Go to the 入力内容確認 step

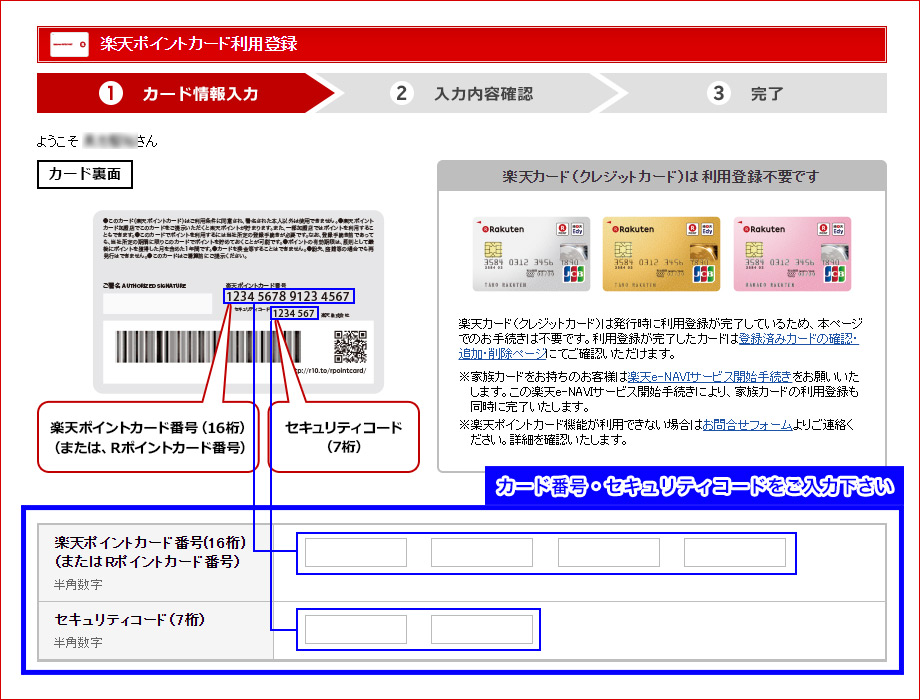click(483, 94)
